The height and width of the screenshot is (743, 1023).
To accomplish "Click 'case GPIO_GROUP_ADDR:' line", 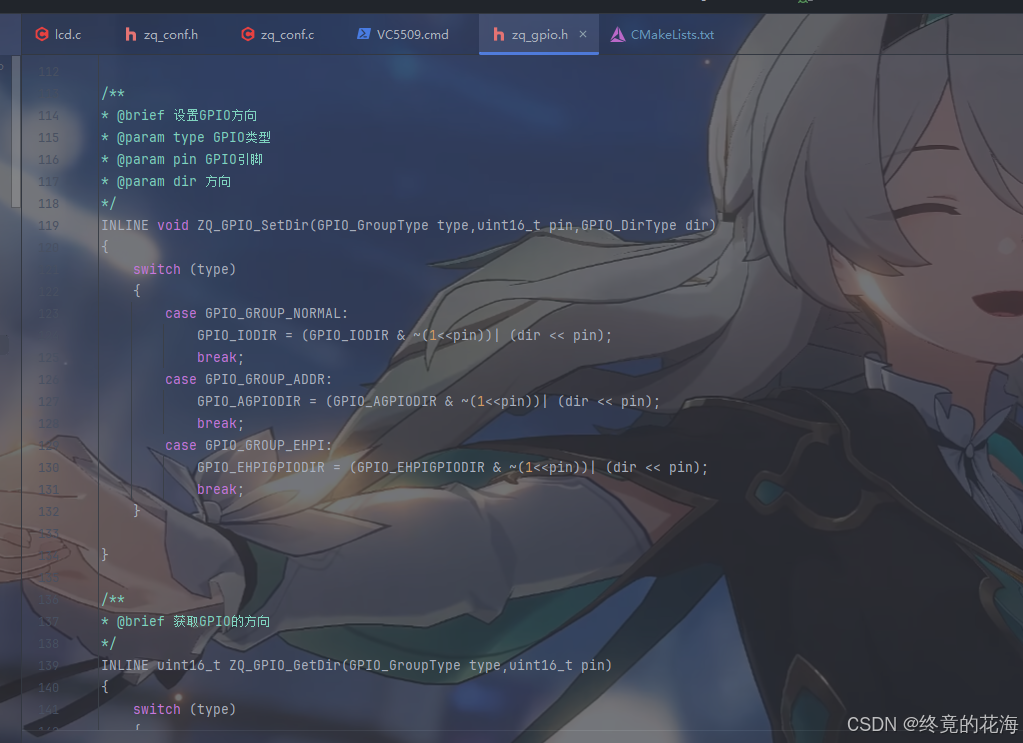I will (249, 380).
